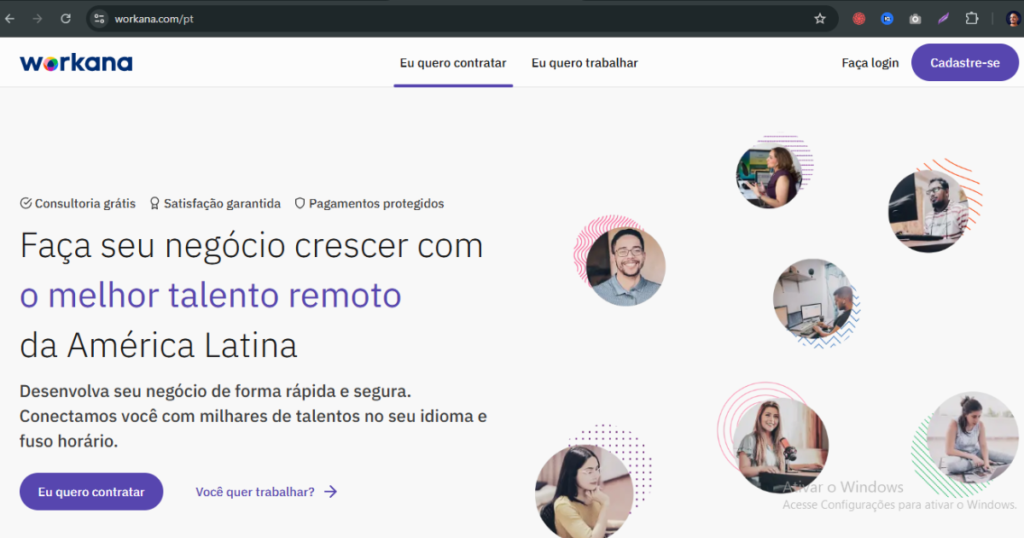Click the photo of man working at desk with shelves
This screenshot has width=1024, height=538.
click(x=814, y=299)
